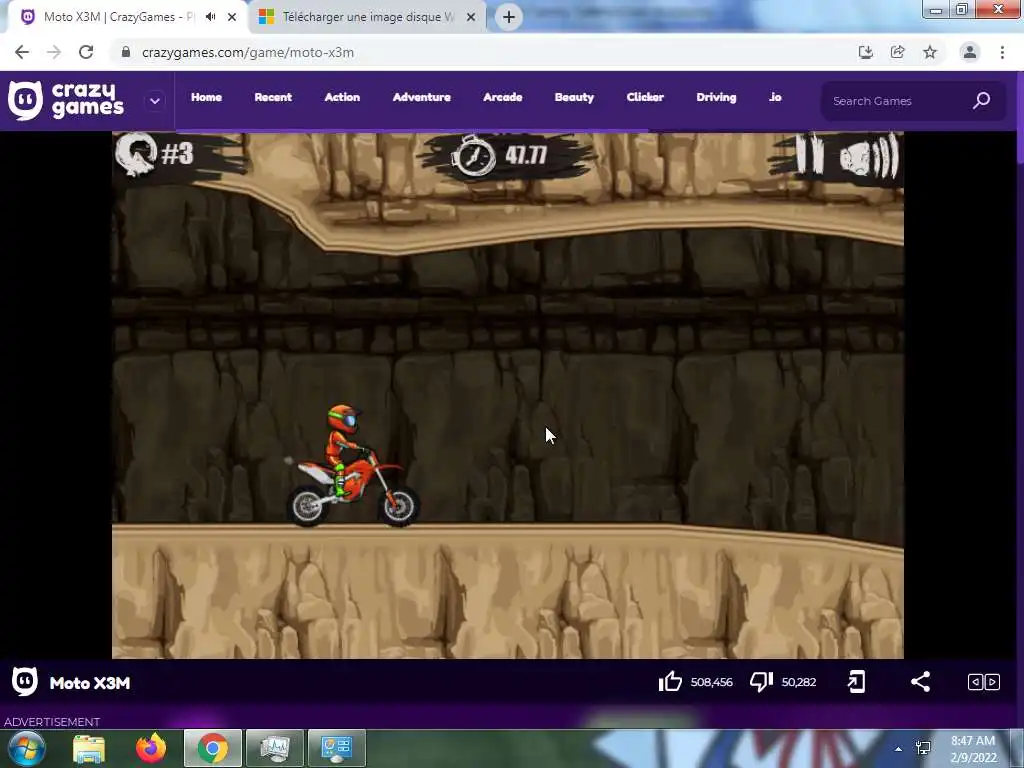
Task: Click the 50,282 dislikes count
Action: [x=799, y=682]
